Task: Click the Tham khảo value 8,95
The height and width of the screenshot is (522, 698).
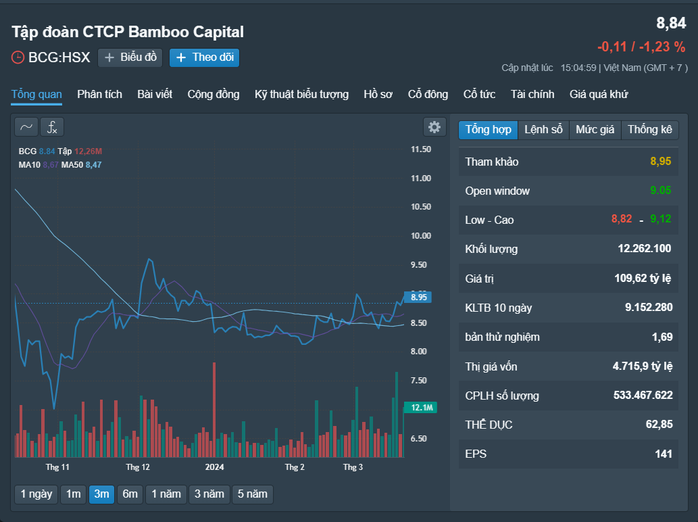Action: [x=661, y=161]
